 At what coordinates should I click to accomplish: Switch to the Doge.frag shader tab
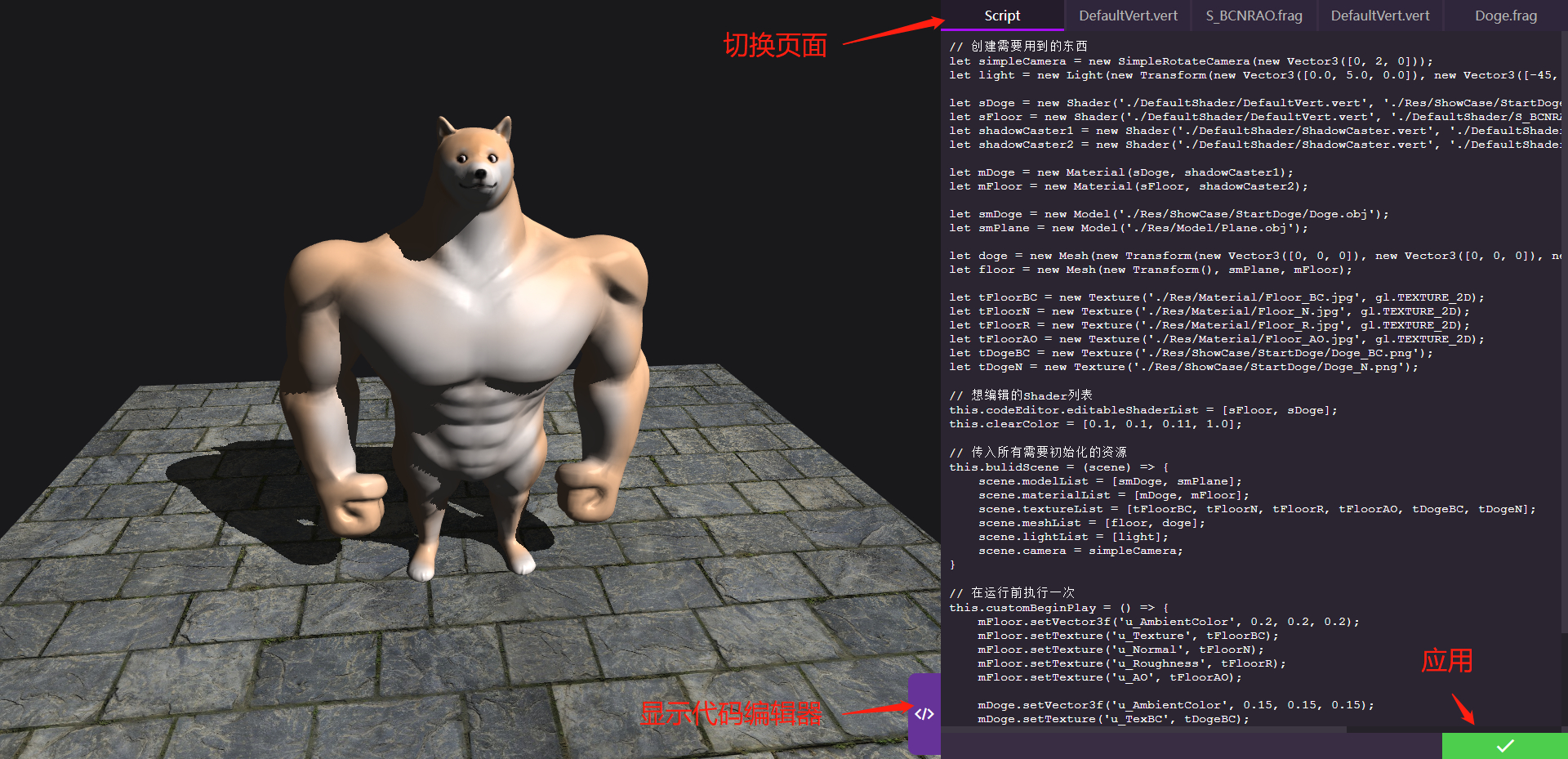[1505, 16]
